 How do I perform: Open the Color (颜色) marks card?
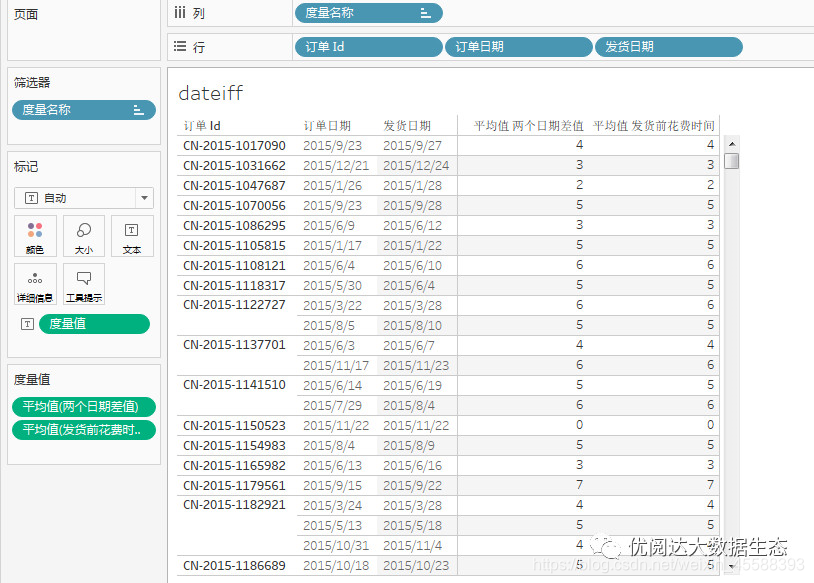click(35, 236)
